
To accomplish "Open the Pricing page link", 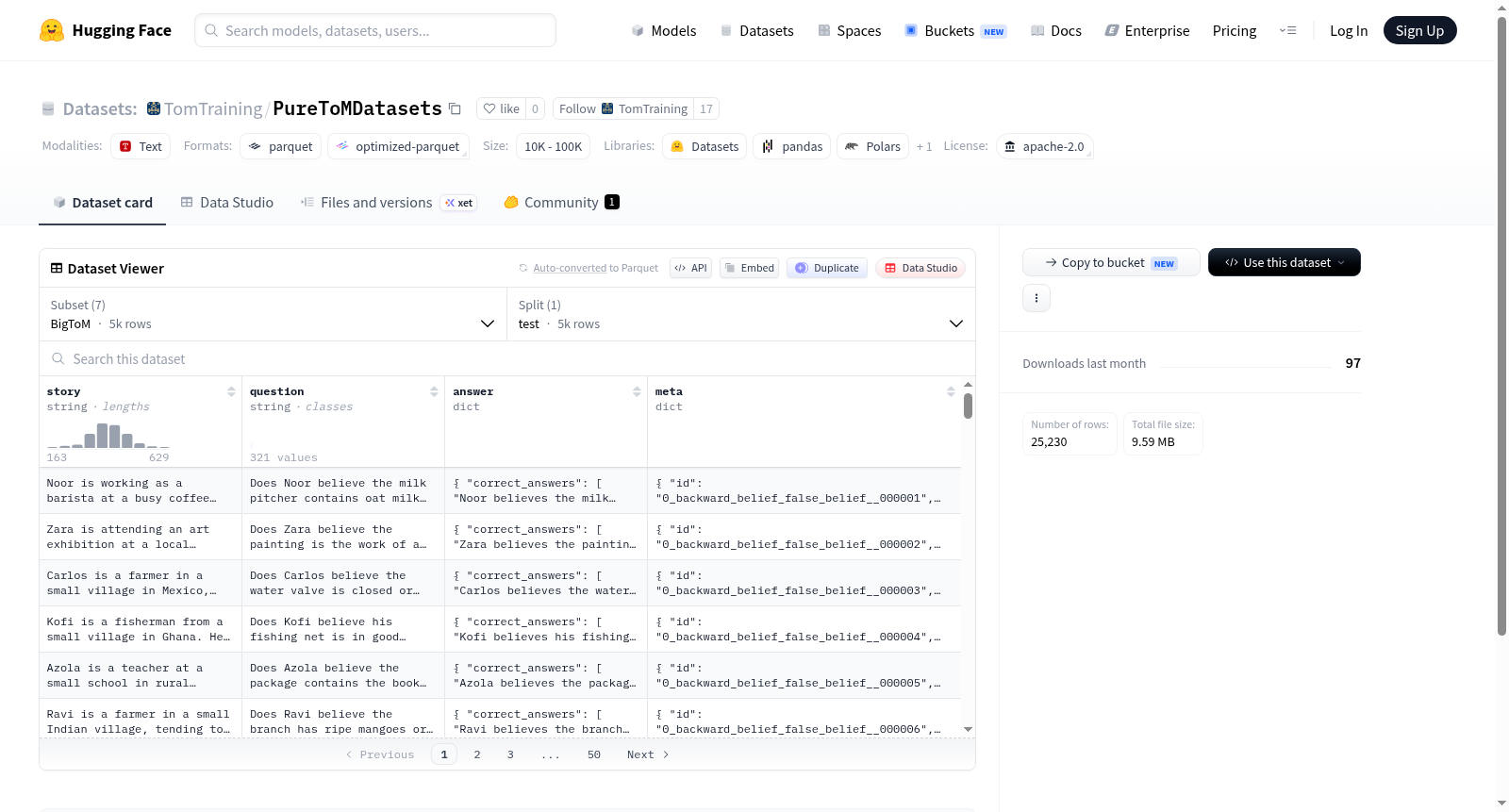I will [1235, 30].
